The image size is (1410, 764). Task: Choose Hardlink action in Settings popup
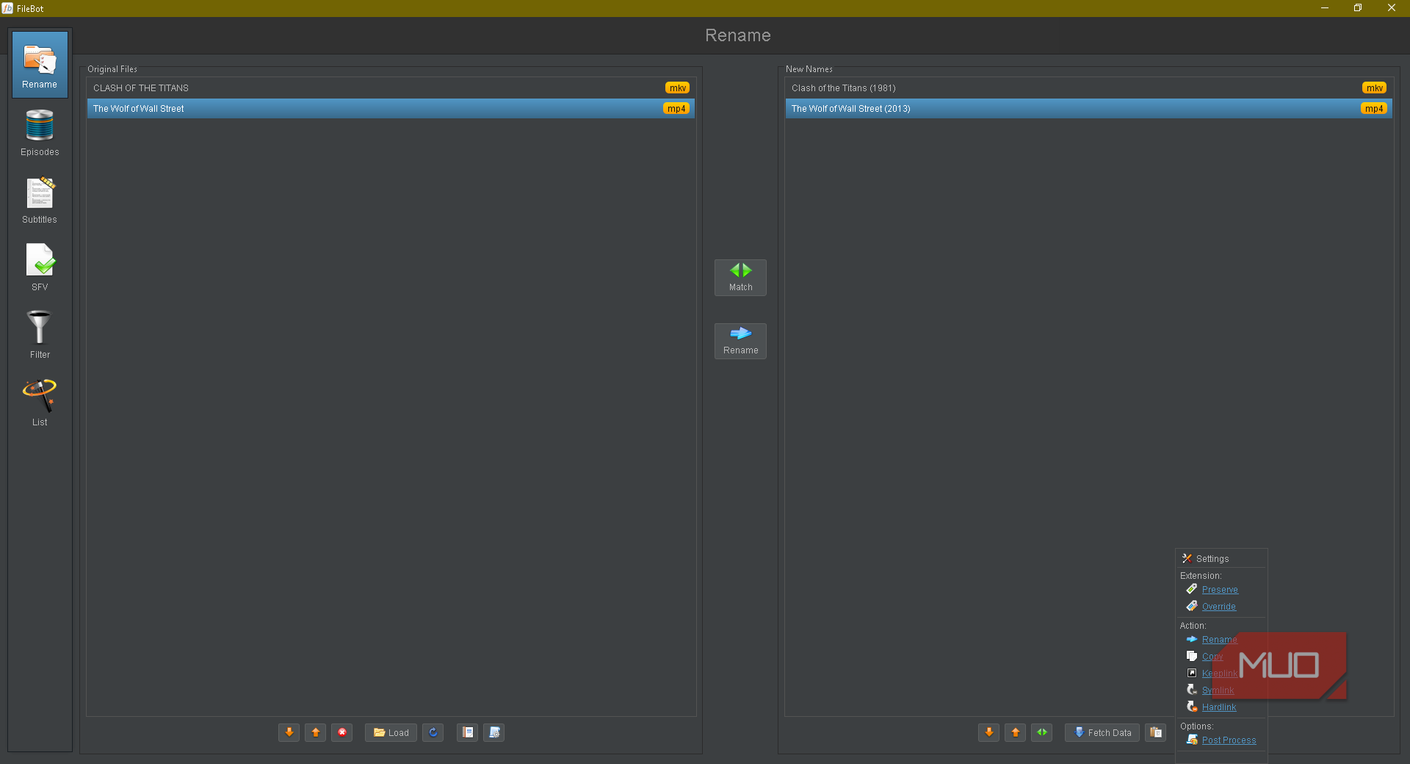coord(1219,707)
